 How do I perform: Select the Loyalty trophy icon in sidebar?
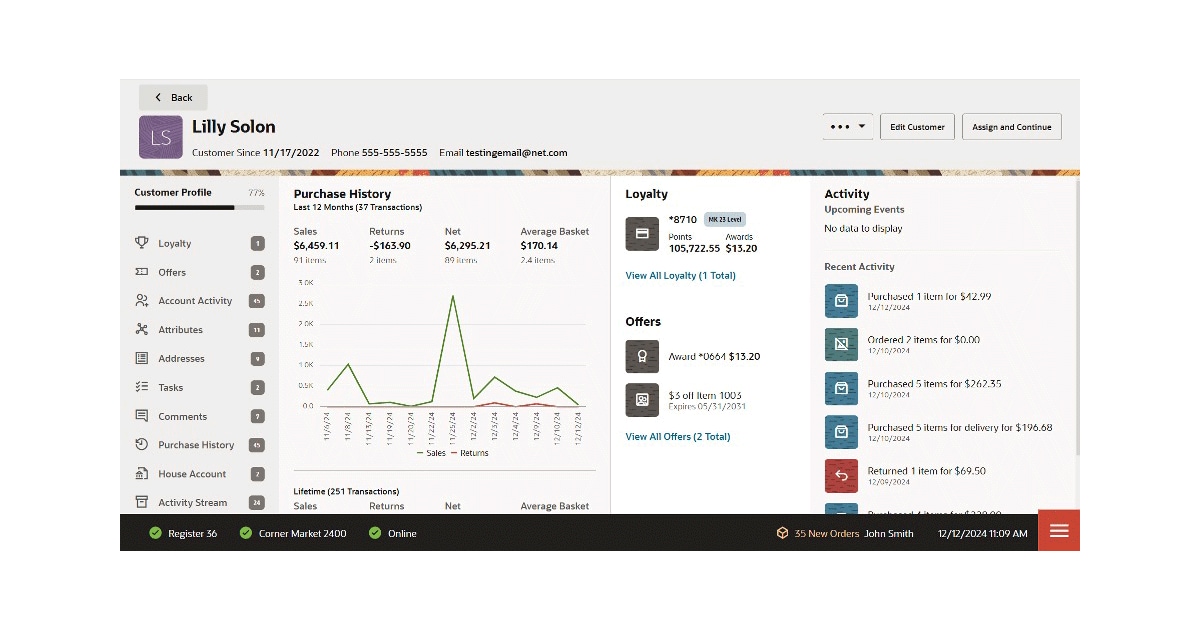[x=144, y=243]
